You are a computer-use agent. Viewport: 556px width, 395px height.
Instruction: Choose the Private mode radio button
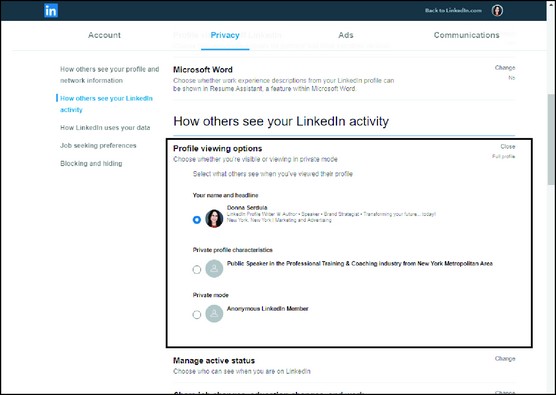tap(197, 315)
